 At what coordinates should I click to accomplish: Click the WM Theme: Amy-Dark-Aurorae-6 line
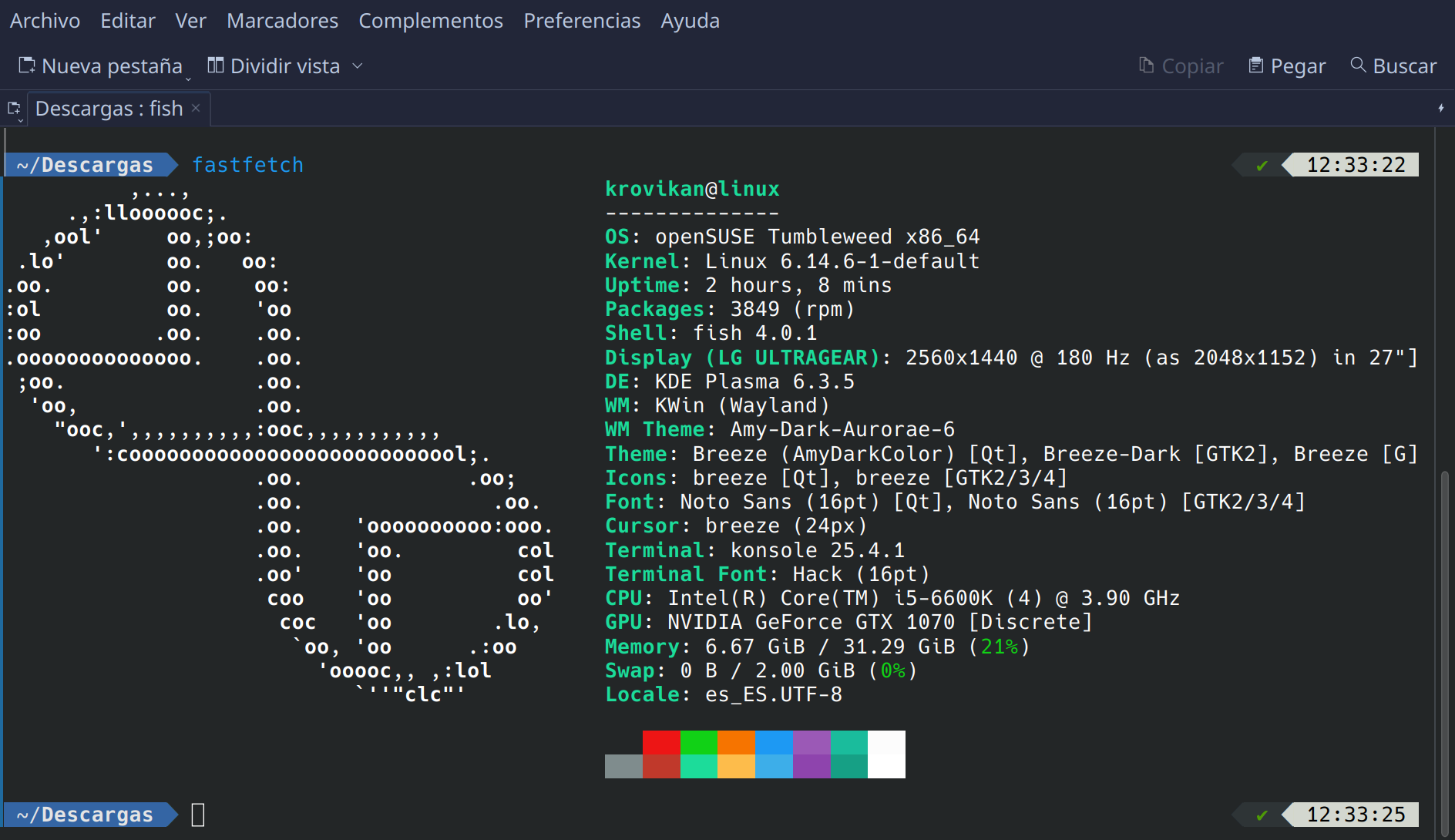tap(780, 429)
